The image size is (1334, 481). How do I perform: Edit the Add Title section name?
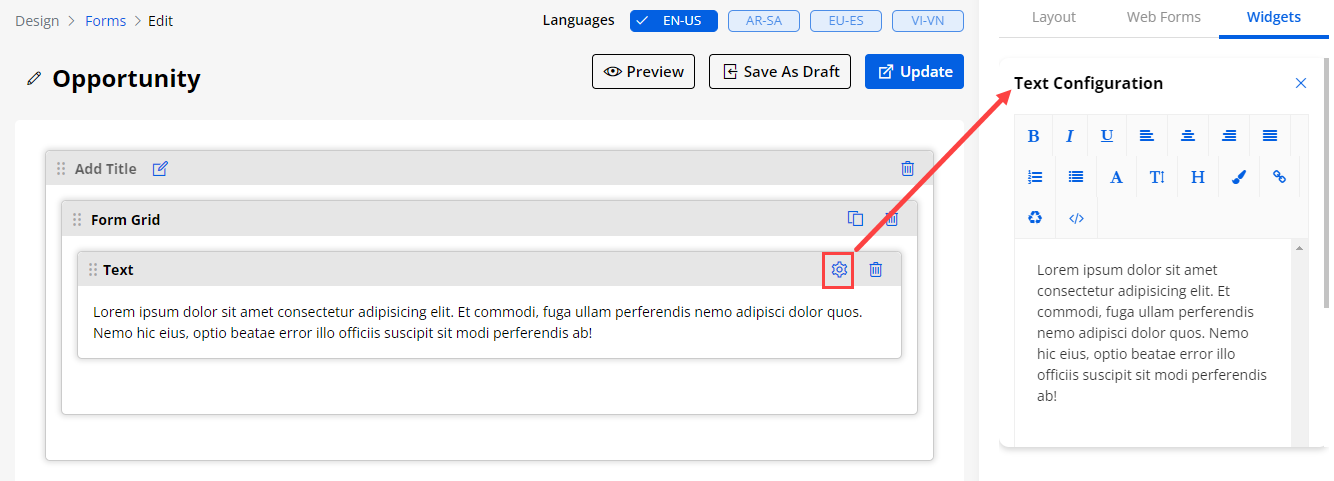pos(160,169)
